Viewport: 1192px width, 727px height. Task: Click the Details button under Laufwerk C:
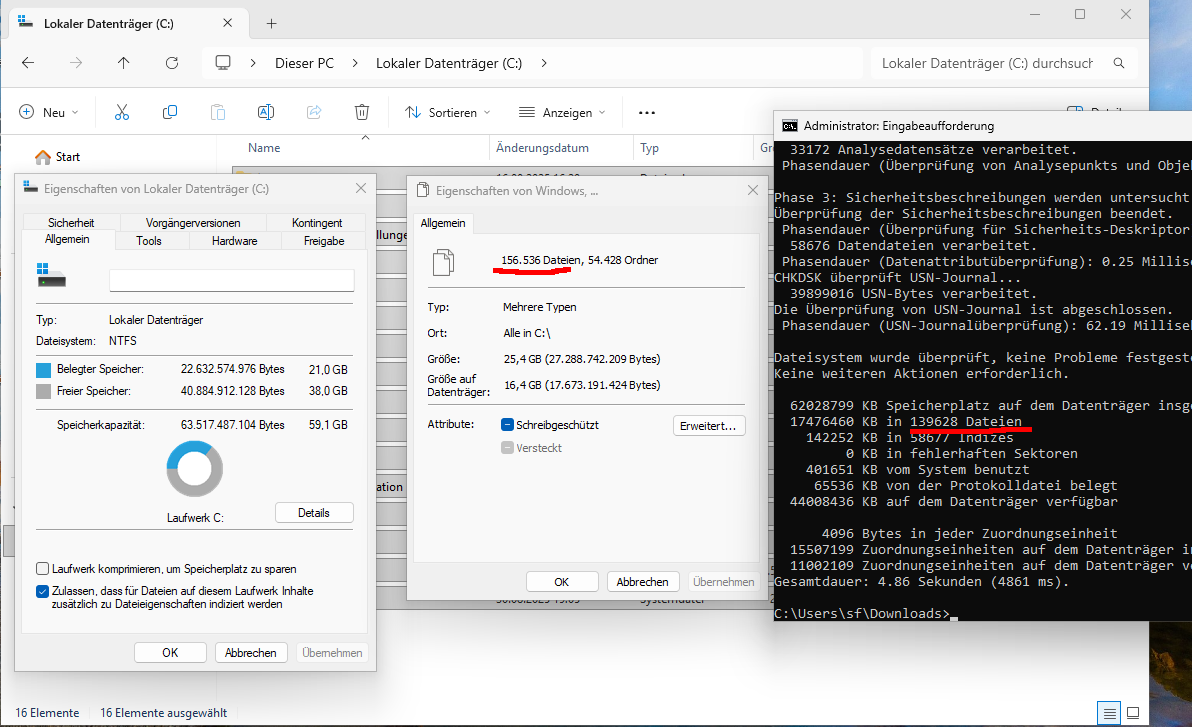click(314, 513)
